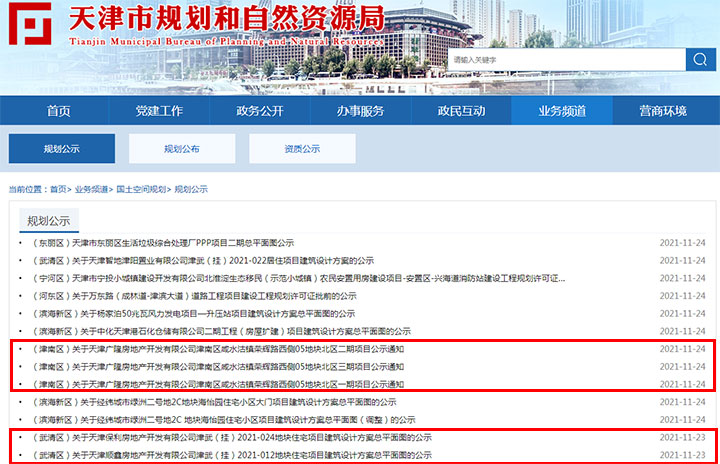
Task: Open the 政务公开 navigation item
Action: [x=260, y=111]
